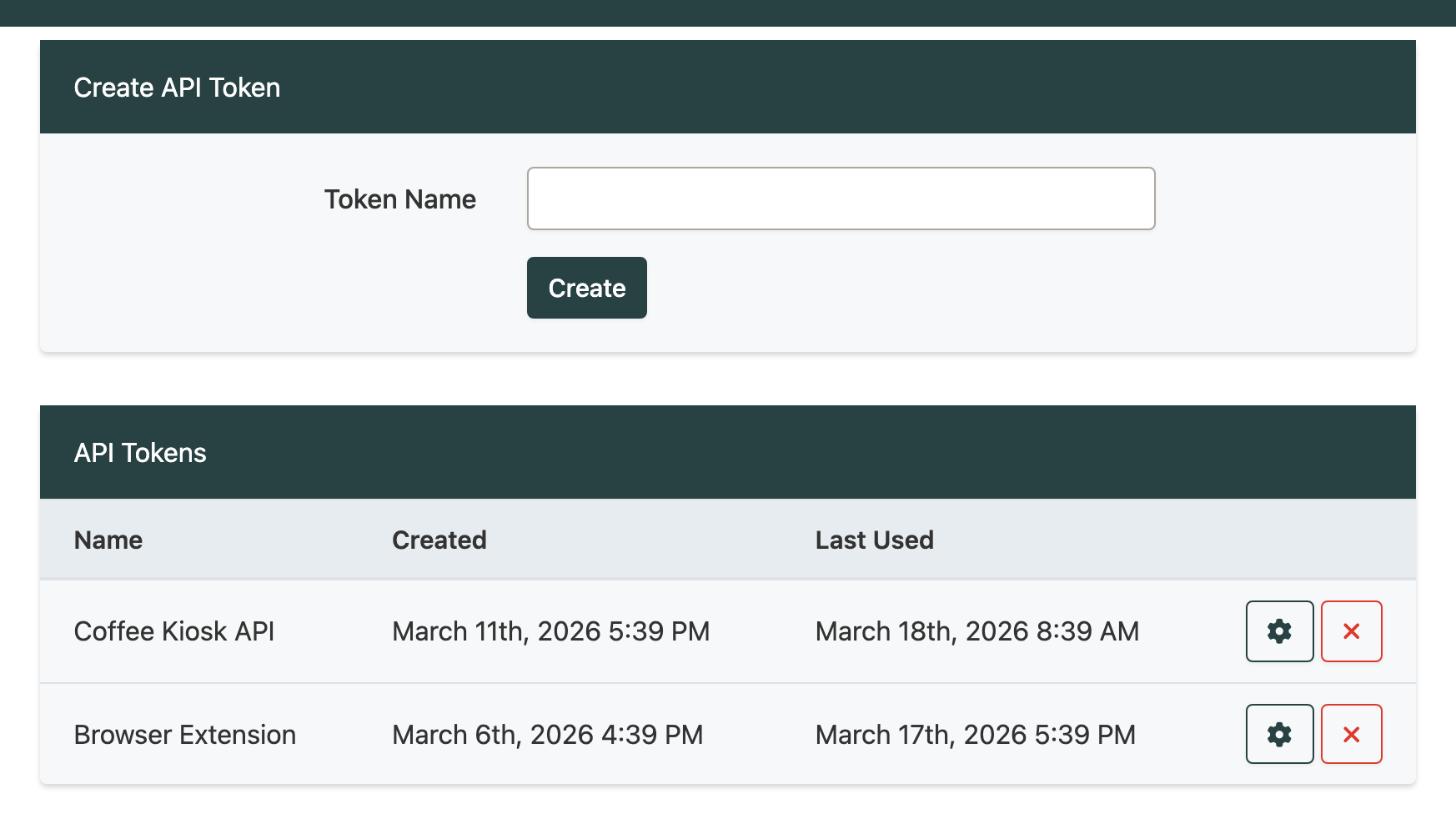Click inside the Token Name input field
This screenshot has width=1456, height=824.
[x=840, y=198]
